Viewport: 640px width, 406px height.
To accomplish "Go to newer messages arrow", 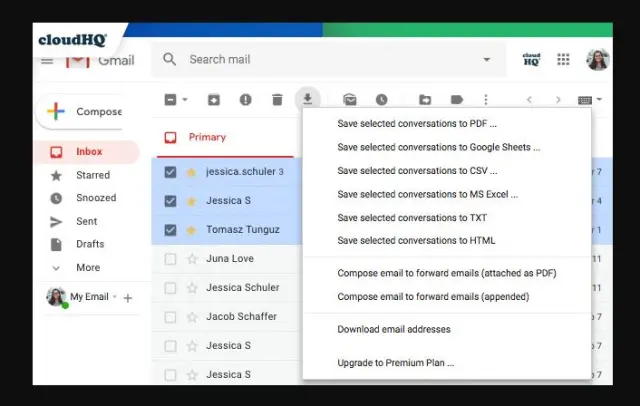I will (529, 100).
